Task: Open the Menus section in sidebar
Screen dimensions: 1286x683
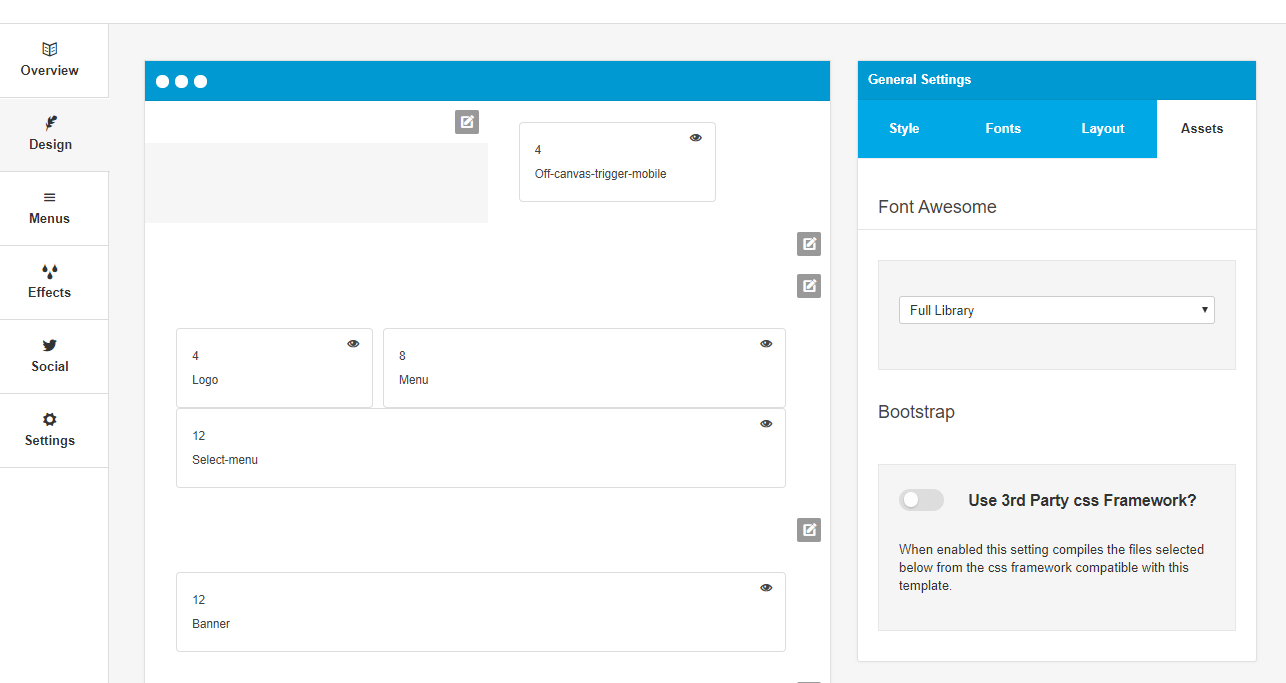Action: (54, 209)
